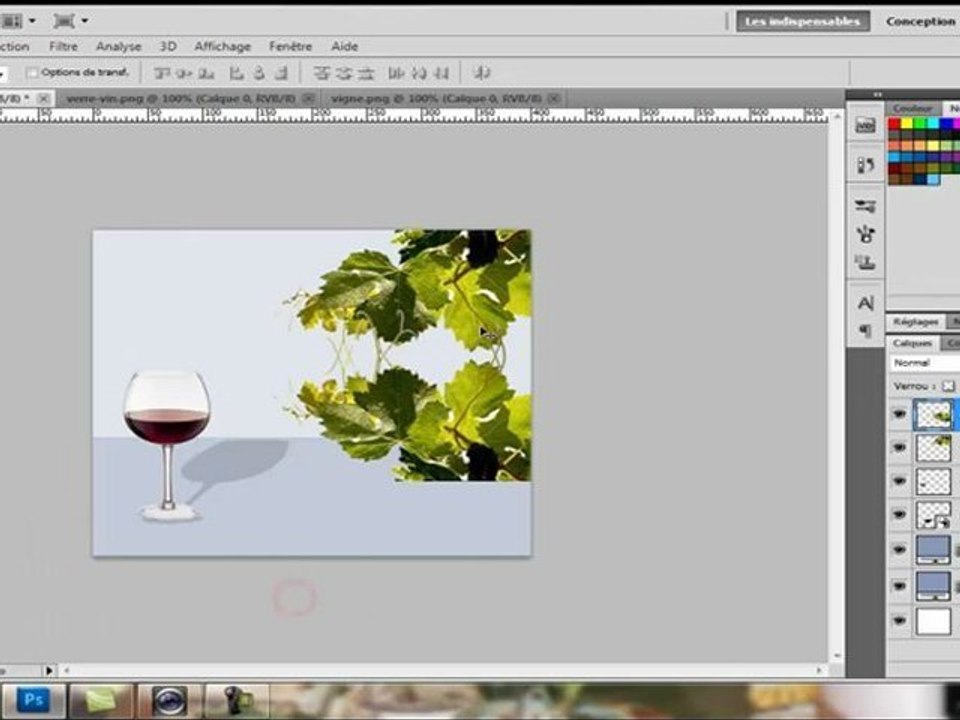
Task: Click lock transparent pixels icon next to Verrou
Action: point(948,386)
